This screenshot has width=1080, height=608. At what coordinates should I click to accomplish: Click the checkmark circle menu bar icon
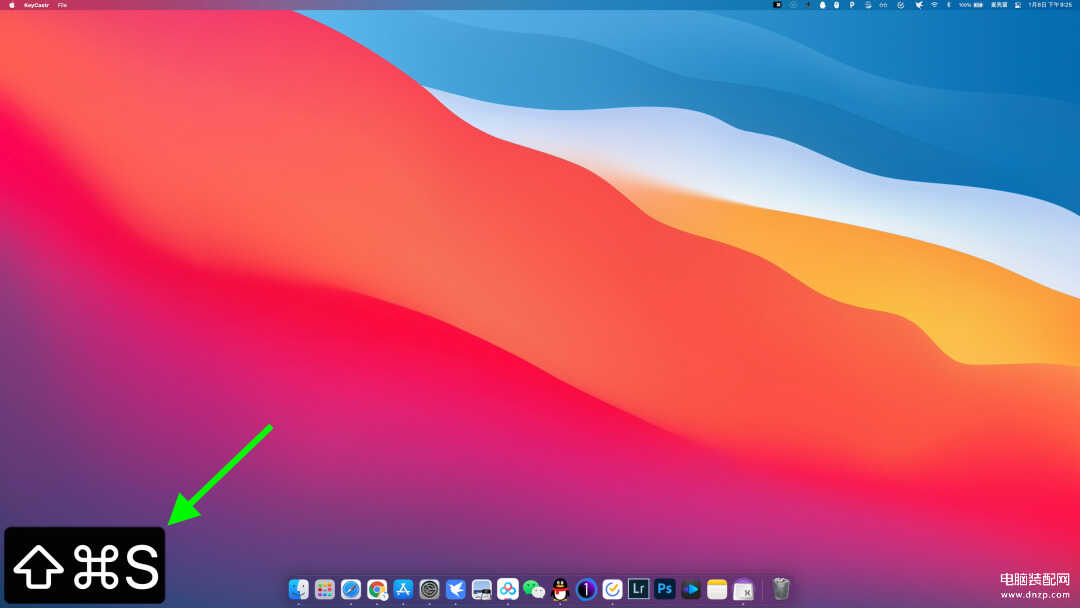pyautogui.click(x=900, y=5)
